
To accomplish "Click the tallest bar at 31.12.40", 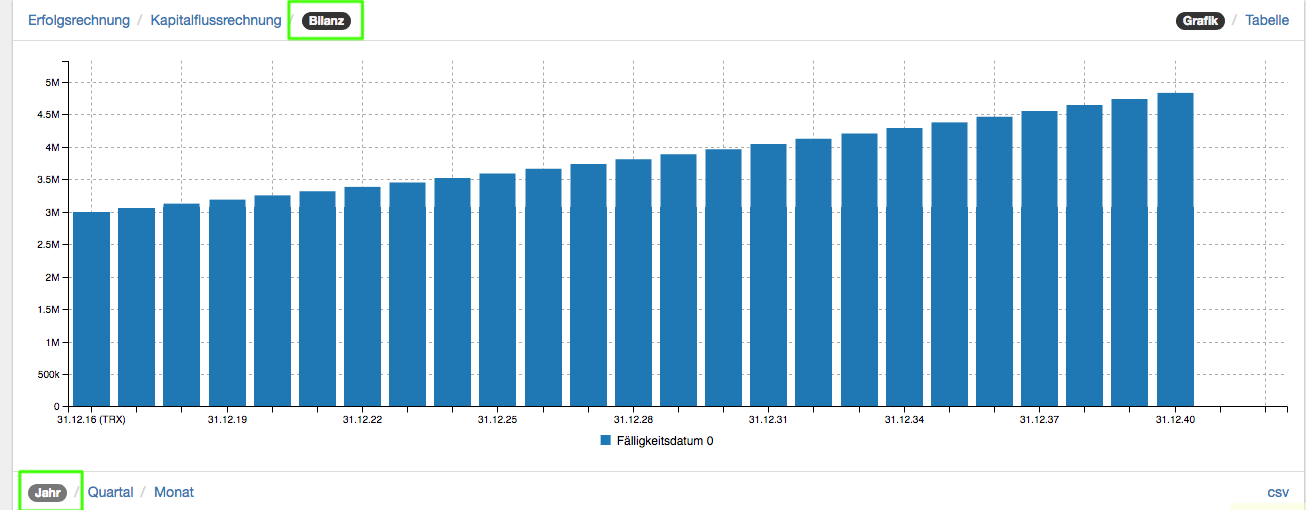I will click(1175, 250).
